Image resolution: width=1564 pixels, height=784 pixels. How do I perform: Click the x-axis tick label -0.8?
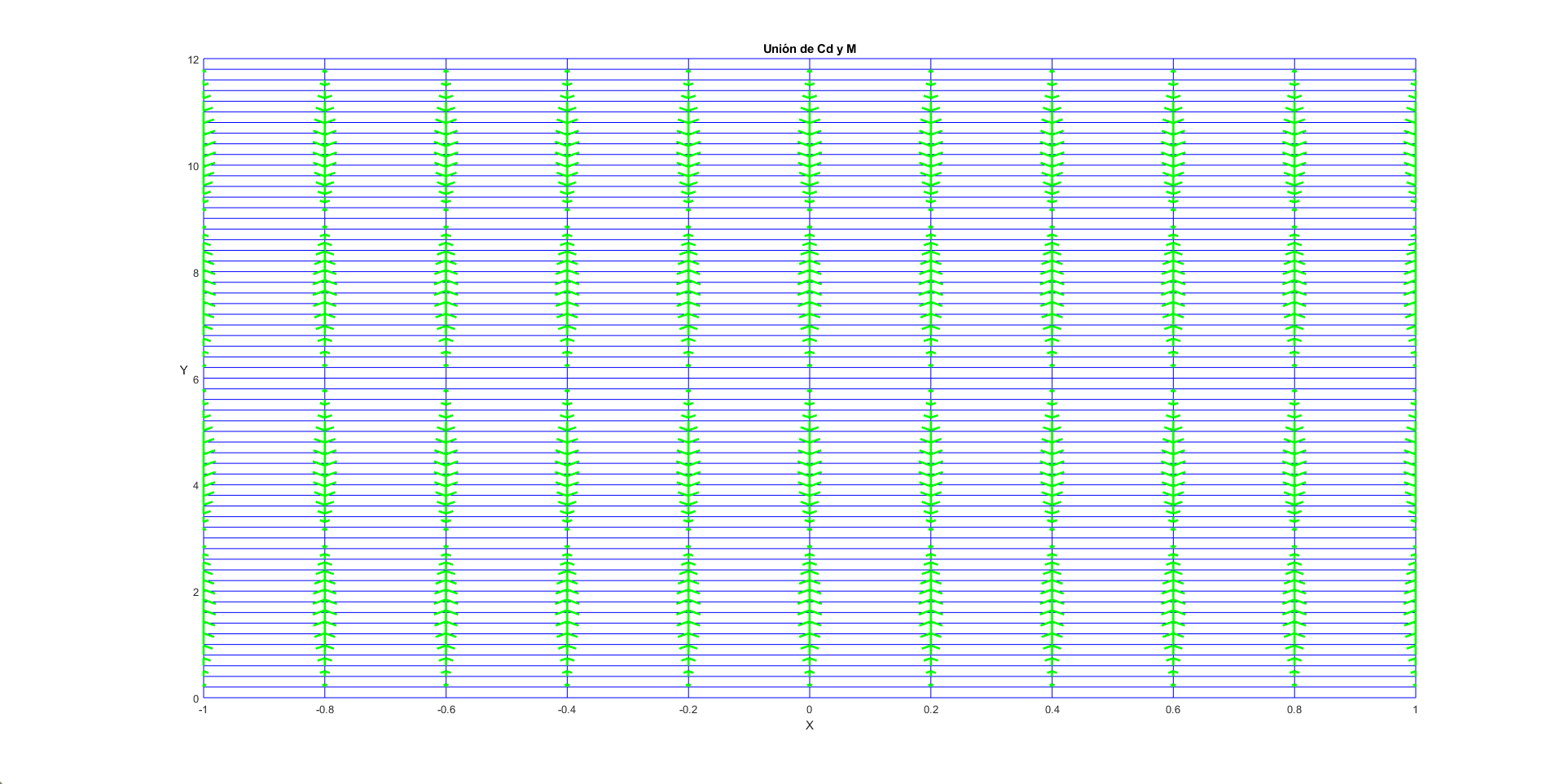pyautogui.click(x=324, y=710)
